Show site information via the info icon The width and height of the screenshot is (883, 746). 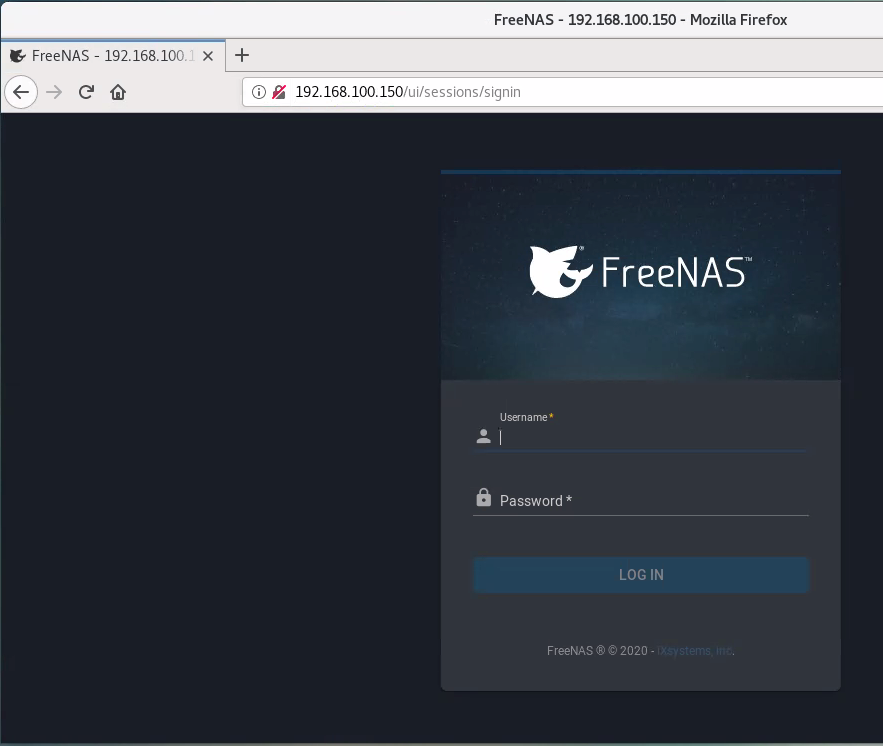click(x=258, y=92)
